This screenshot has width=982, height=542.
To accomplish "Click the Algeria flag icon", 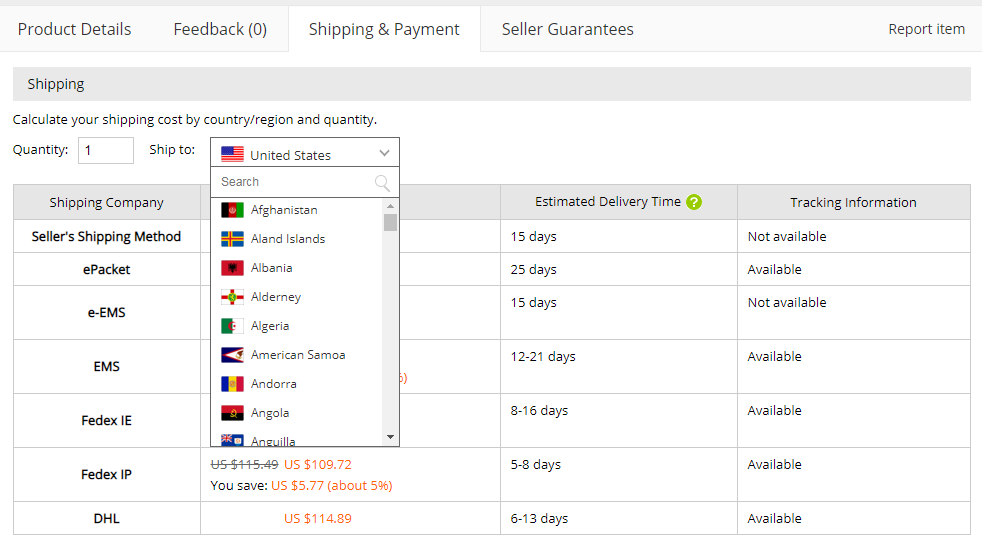I will point(232,326).
